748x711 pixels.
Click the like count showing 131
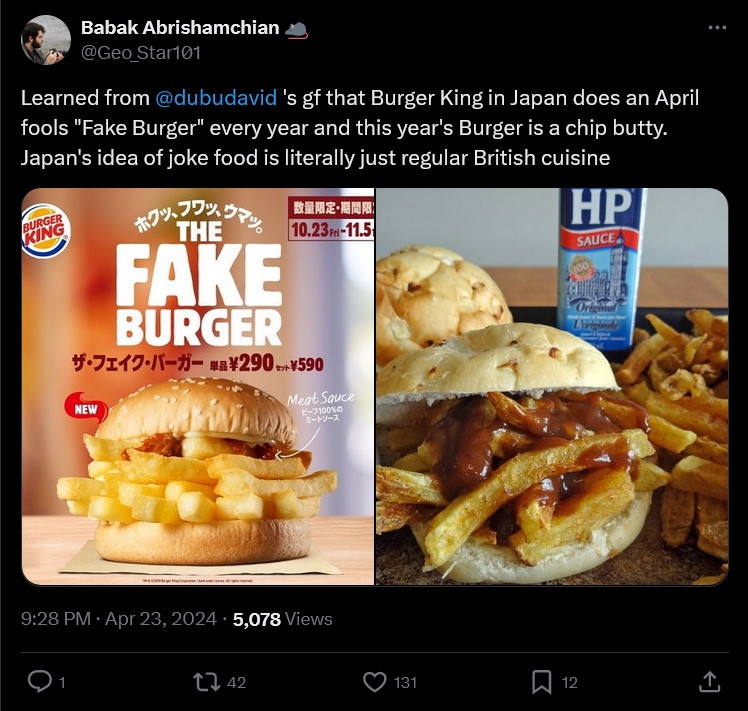point(405,683)
